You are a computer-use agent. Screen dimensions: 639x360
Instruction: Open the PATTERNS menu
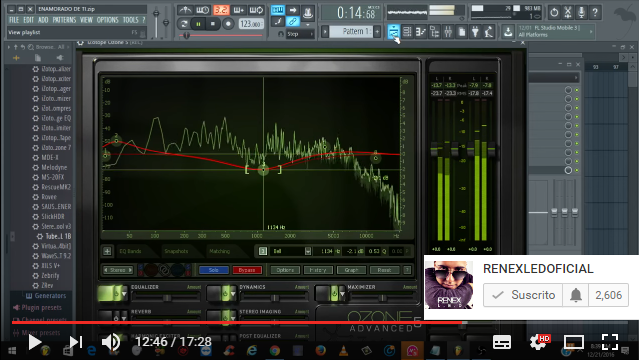point(64,20)
